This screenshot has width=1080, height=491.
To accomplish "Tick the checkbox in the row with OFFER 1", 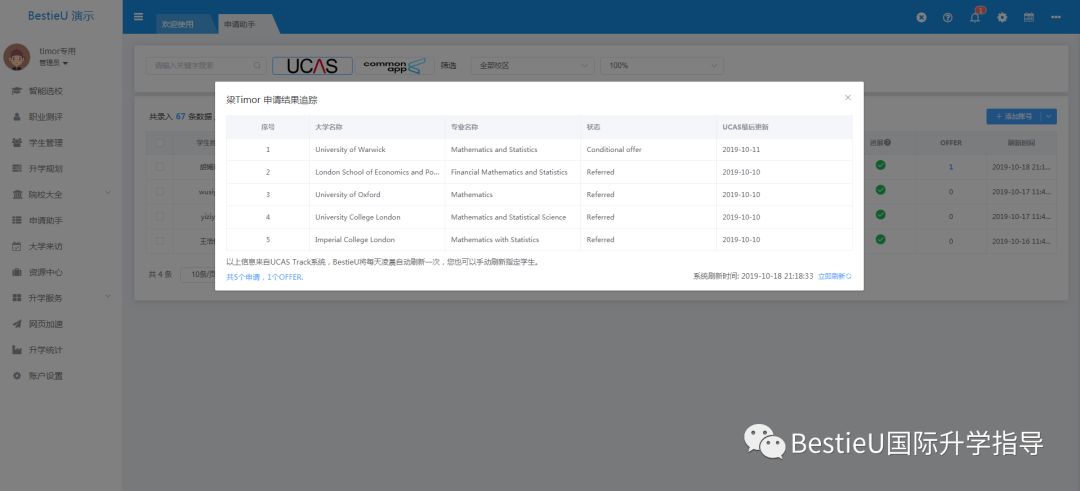I will [x=160, y=166].
